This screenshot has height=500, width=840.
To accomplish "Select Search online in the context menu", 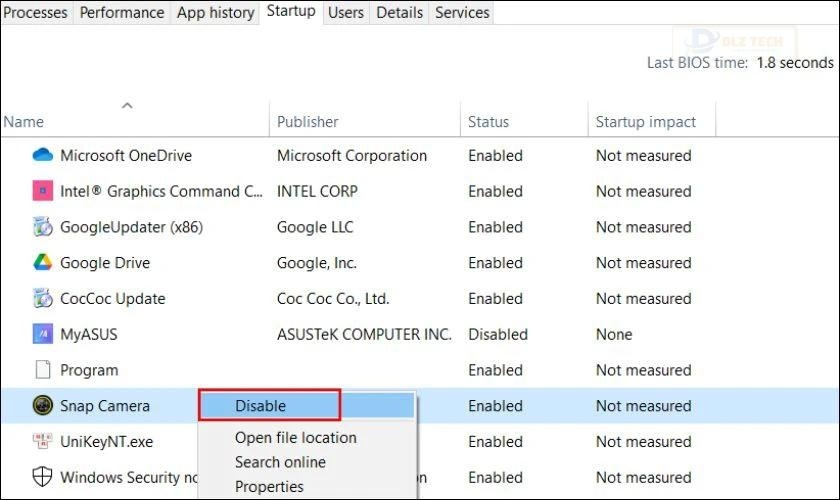I will (x=280, y=462).
